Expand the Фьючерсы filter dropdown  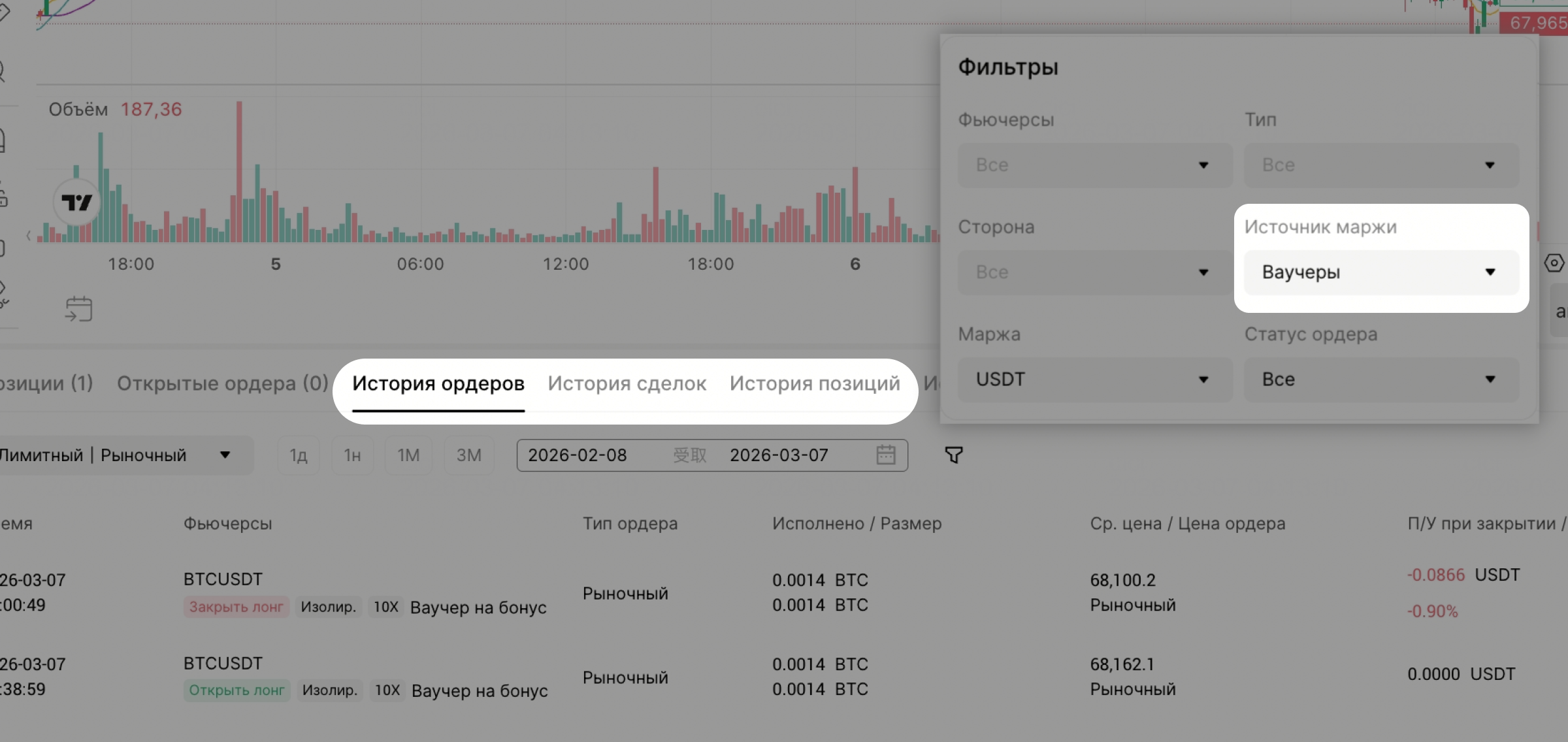tap(1094, 165)
